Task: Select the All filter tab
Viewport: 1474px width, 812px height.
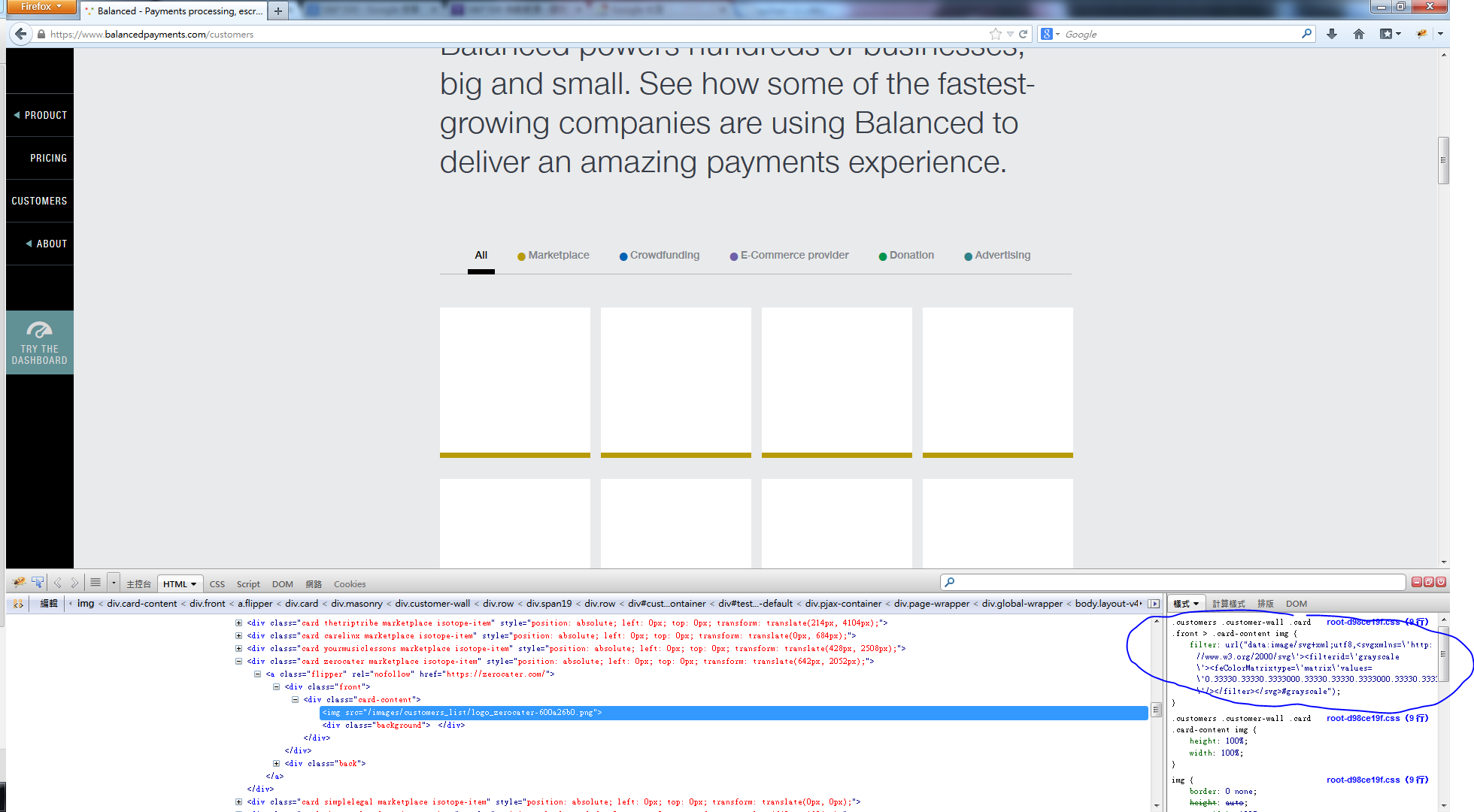Action: pos(481,256)
